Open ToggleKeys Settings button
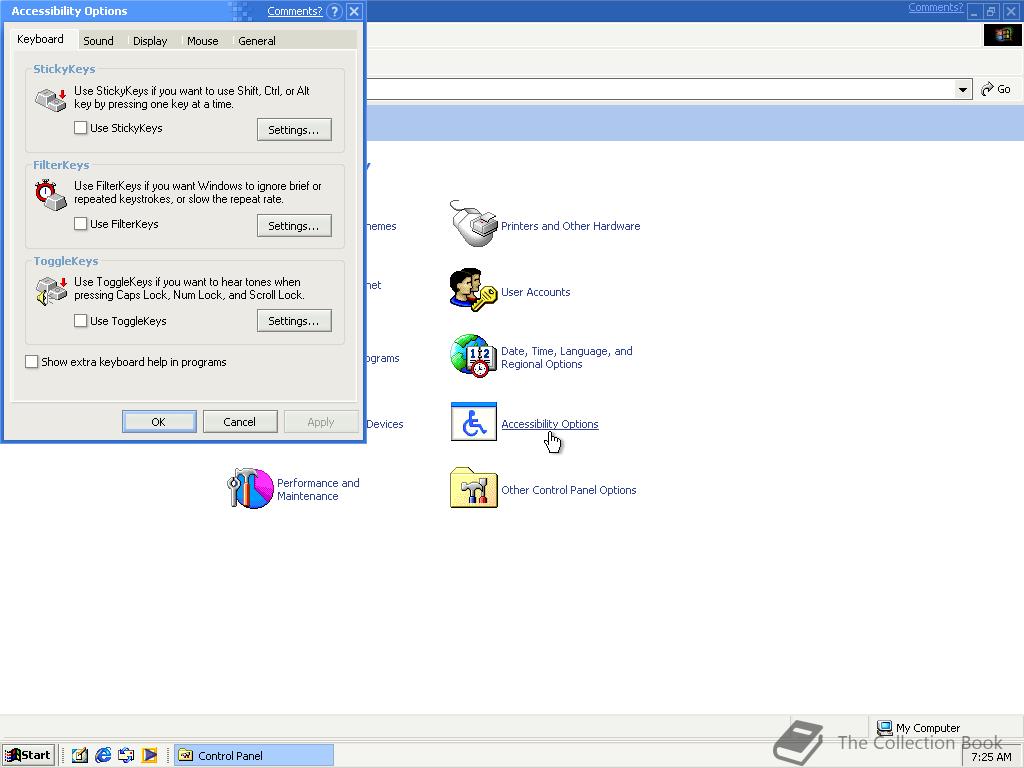This screenshot has height=768, width=1024. [x=294, y=321]
